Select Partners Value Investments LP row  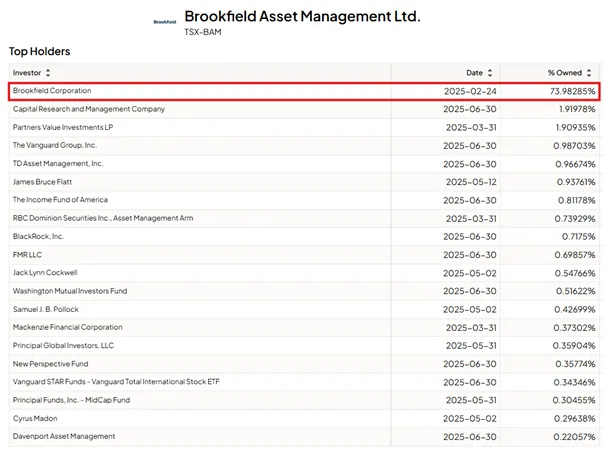point(304,127)
